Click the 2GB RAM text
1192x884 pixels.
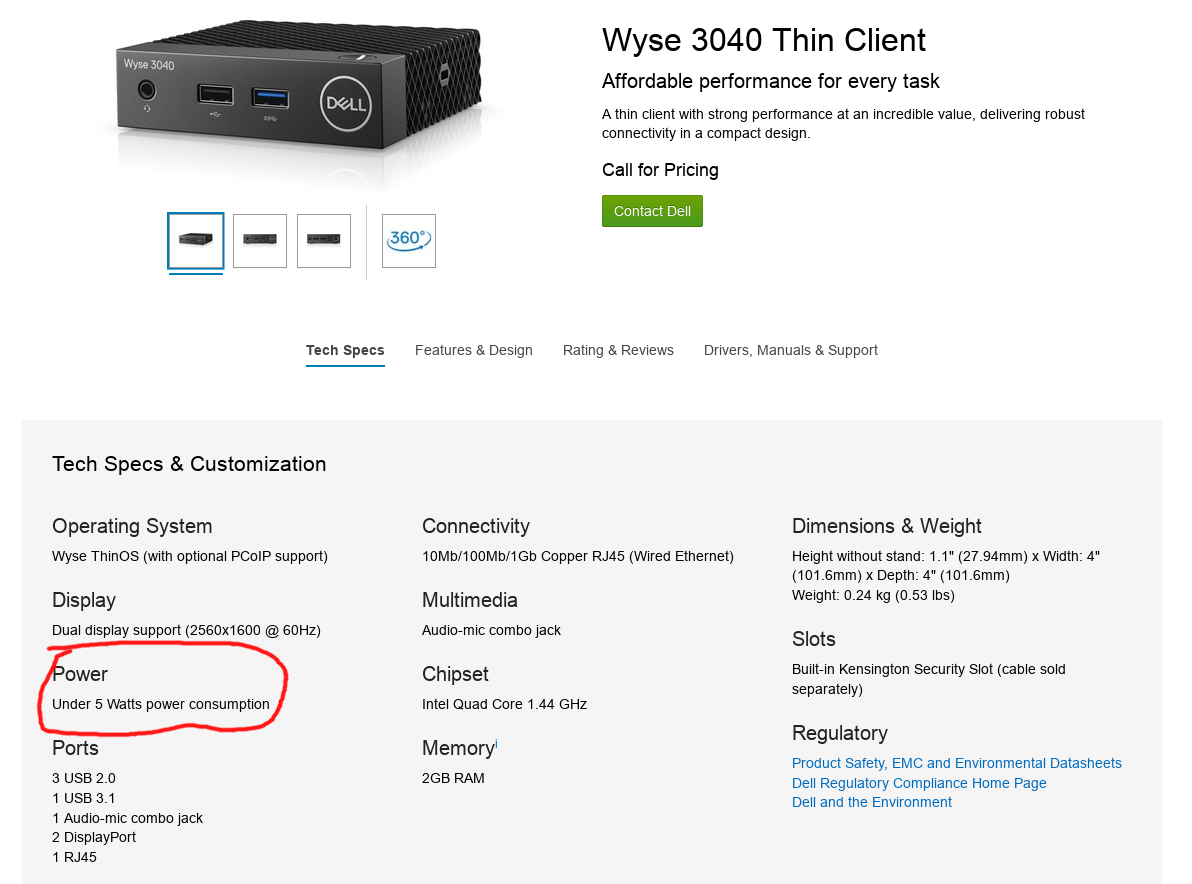[453, 778]
